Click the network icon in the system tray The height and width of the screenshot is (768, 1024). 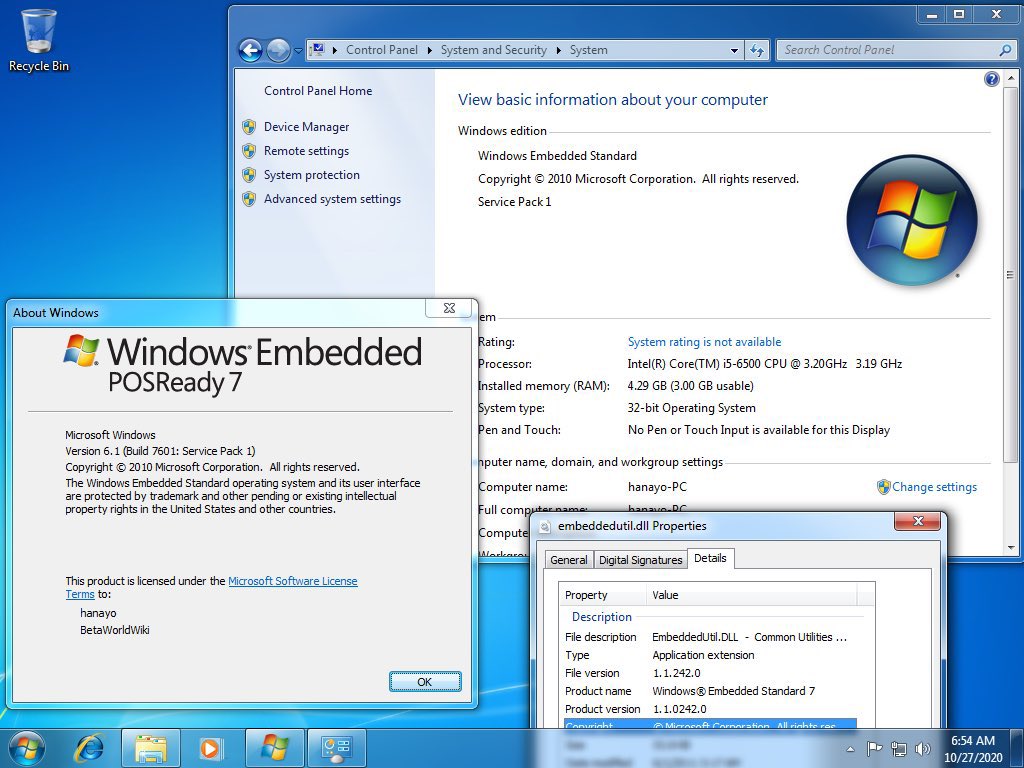(x=897, y=748)
